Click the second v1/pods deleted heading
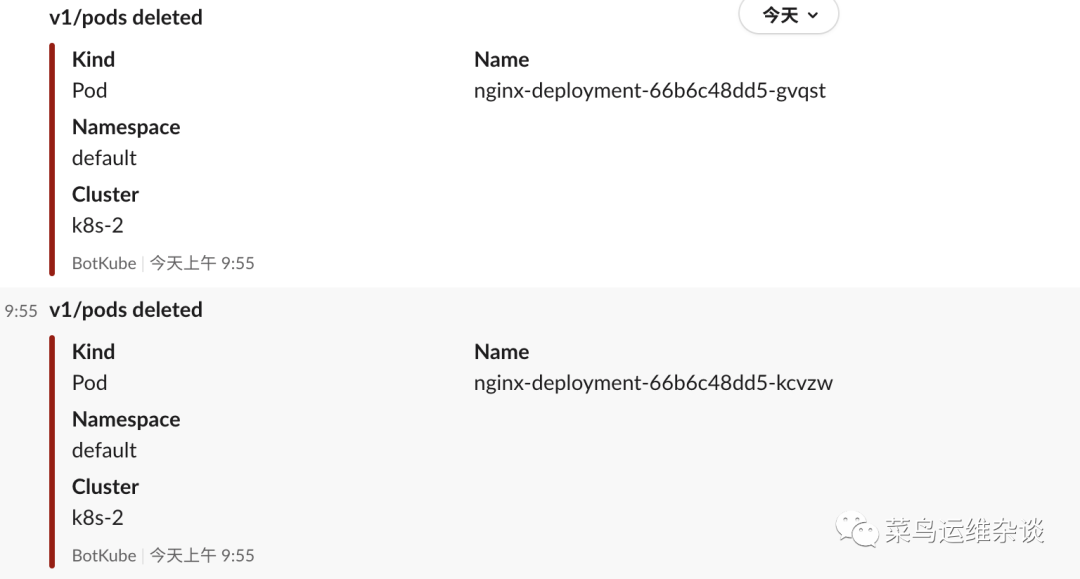The width and height of the screenshot is (1080, 579). 126,310
